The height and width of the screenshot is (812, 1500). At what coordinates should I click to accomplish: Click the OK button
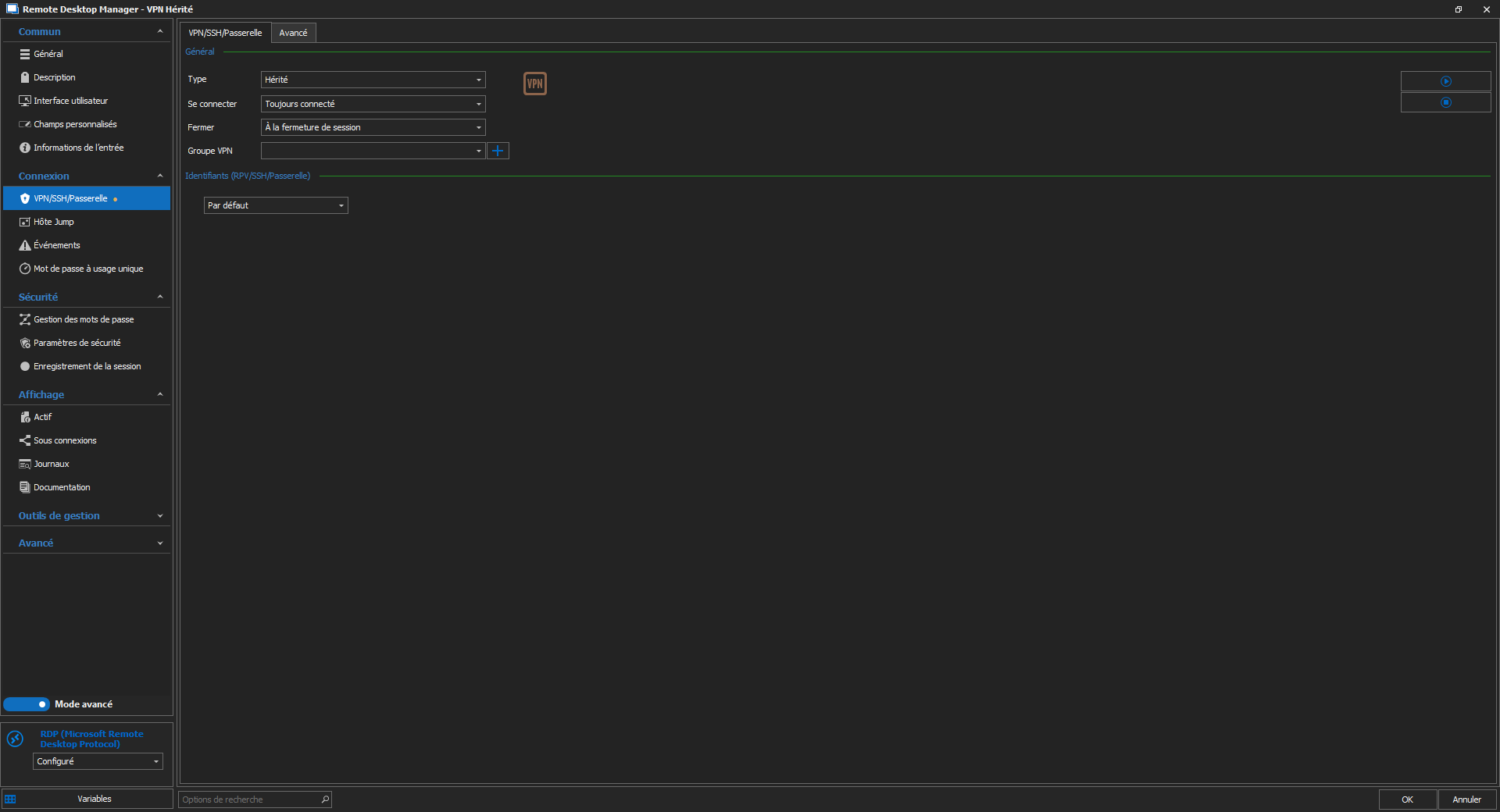pos(1407,800)
